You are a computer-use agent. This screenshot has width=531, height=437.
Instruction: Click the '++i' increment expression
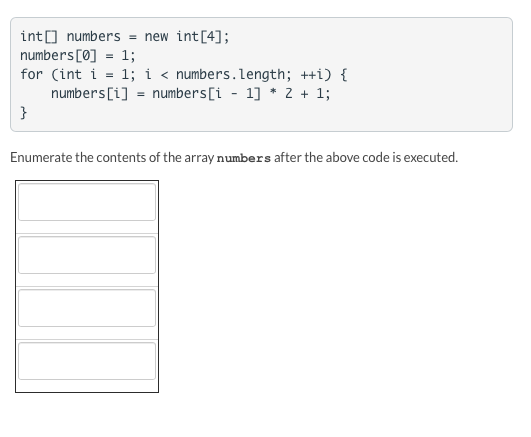[x=312, y=74]
